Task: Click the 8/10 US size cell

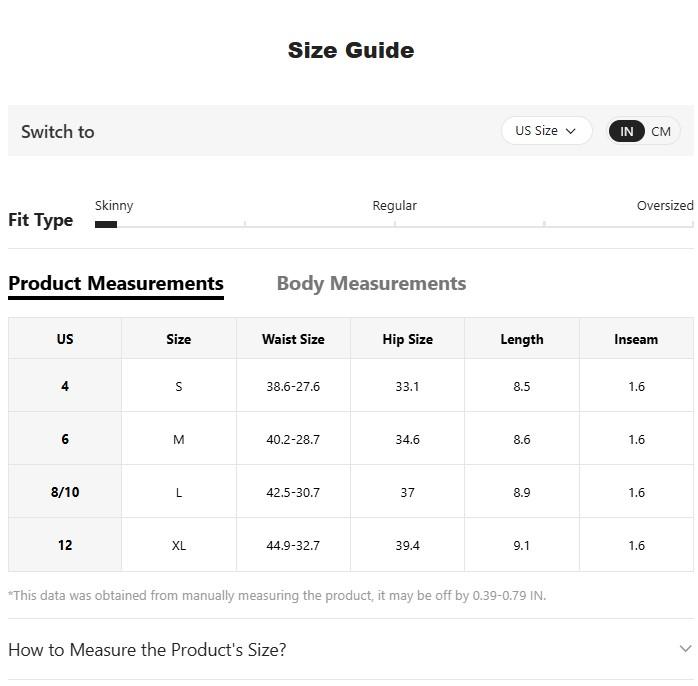Action: coord(65,492)
